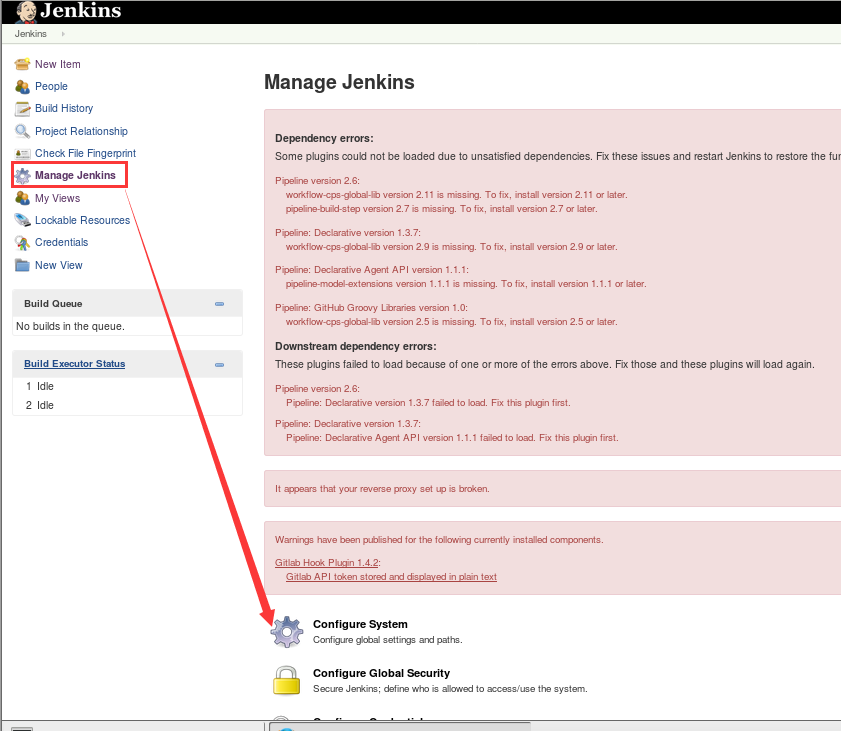Click the Jenkins header title text
The width and height of the screenshot is (842, 732).
coord(81,11)
